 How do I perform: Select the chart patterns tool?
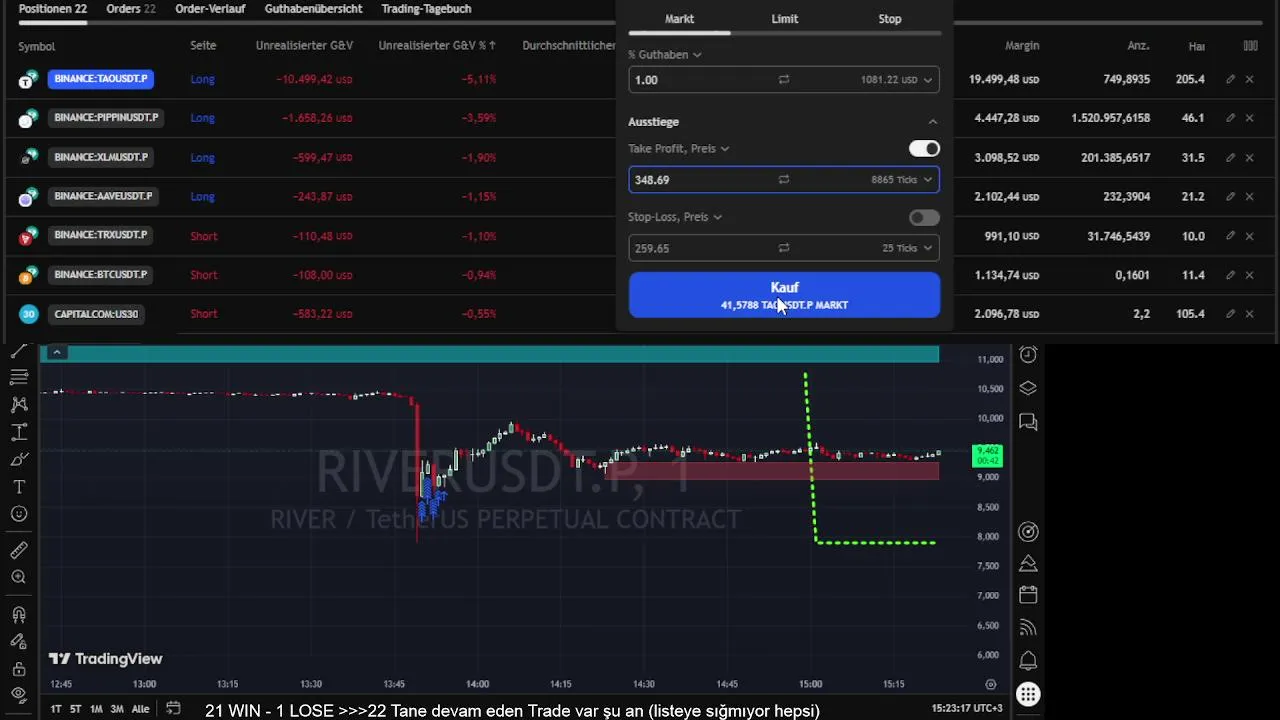point(19,405)
